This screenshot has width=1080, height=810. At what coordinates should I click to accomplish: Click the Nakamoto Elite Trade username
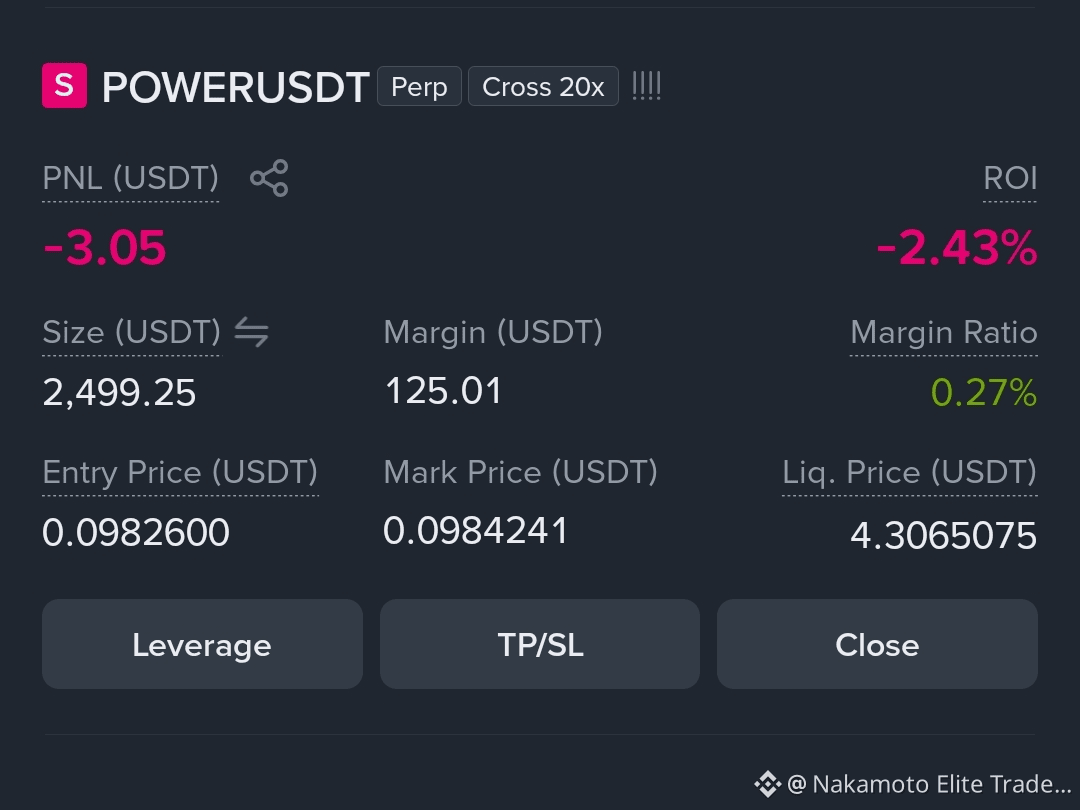[929, 784]
